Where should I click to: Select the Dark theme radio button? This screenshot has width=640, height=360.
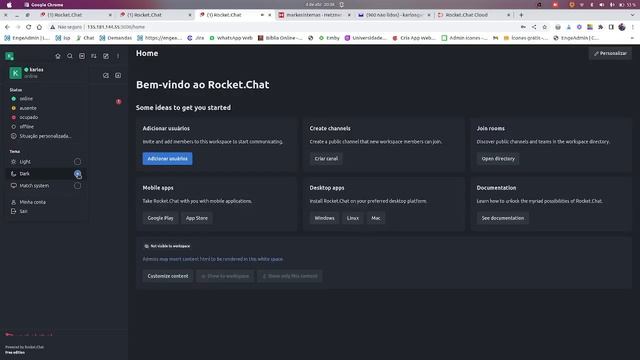pos(77,174)
